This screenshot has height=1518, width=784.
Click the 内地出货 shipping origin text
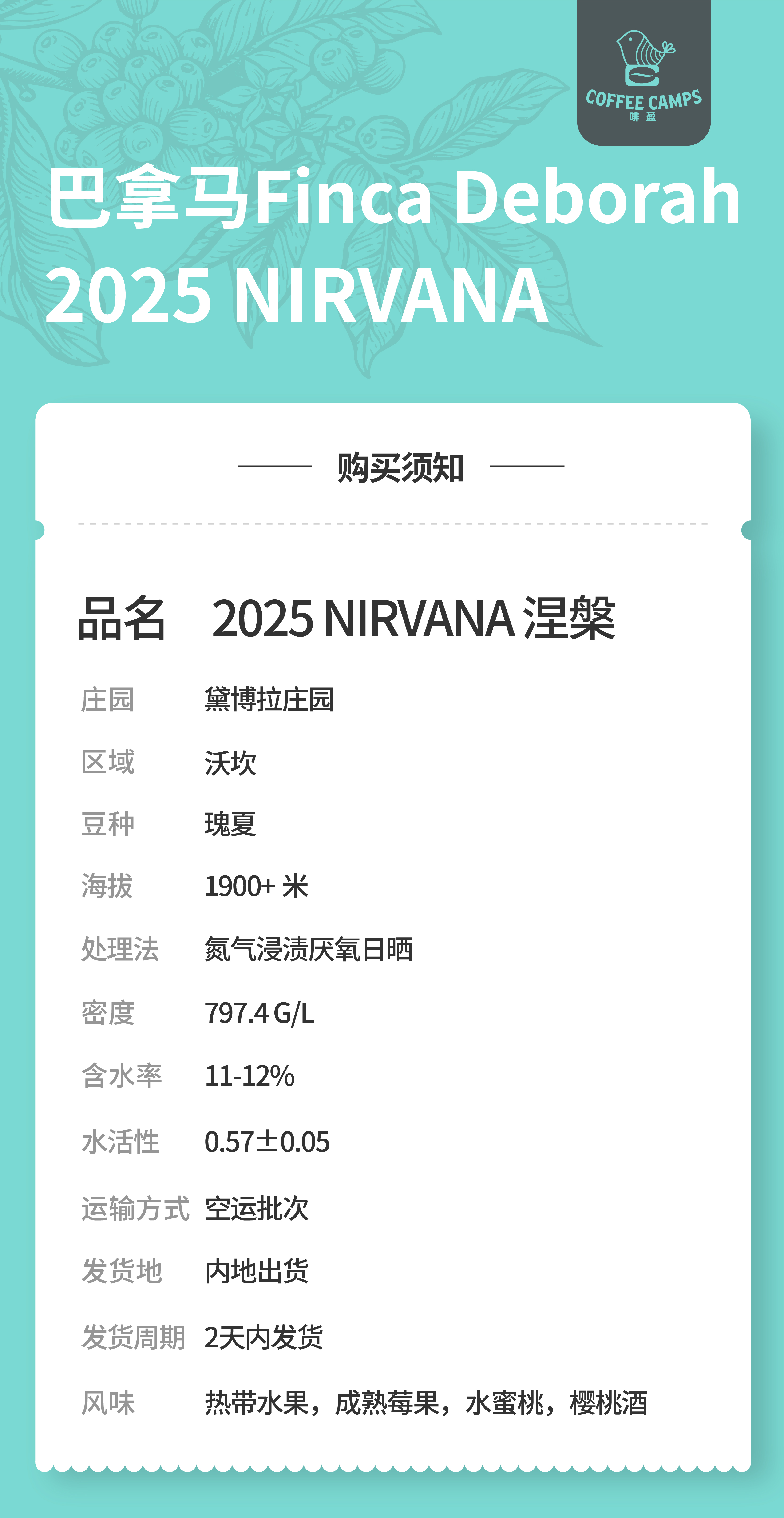(256, 1271)
